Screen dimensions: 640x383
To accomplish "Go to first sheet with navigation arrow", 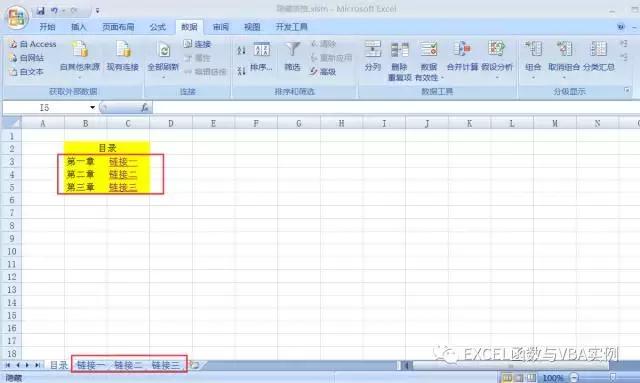I will click(x=8, y=365).
